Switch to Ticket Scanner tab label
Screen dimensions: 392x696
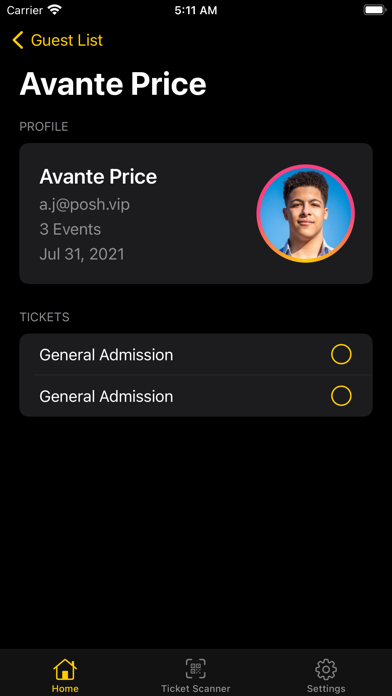(x=195, y=688)
